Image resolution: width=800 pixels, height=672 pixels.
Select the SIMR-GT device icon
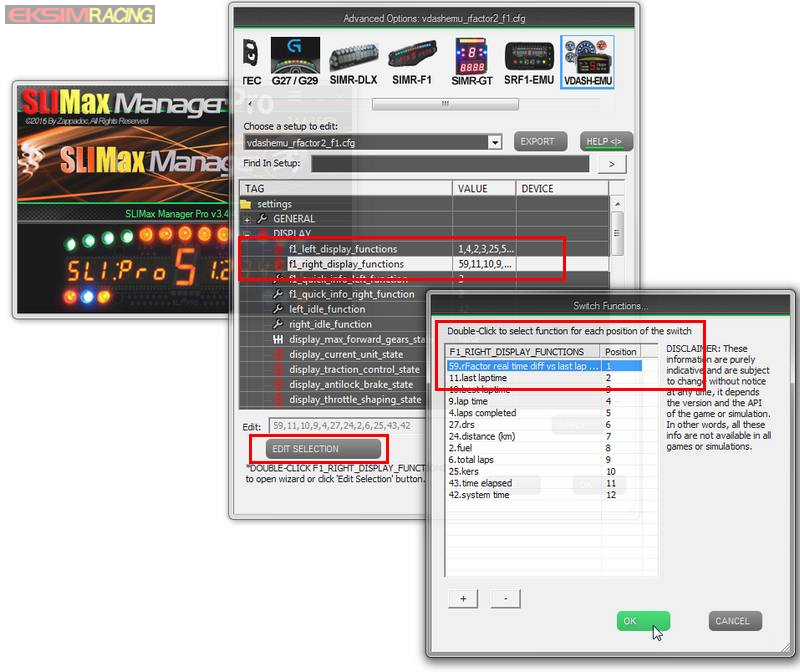pos(471,61)
